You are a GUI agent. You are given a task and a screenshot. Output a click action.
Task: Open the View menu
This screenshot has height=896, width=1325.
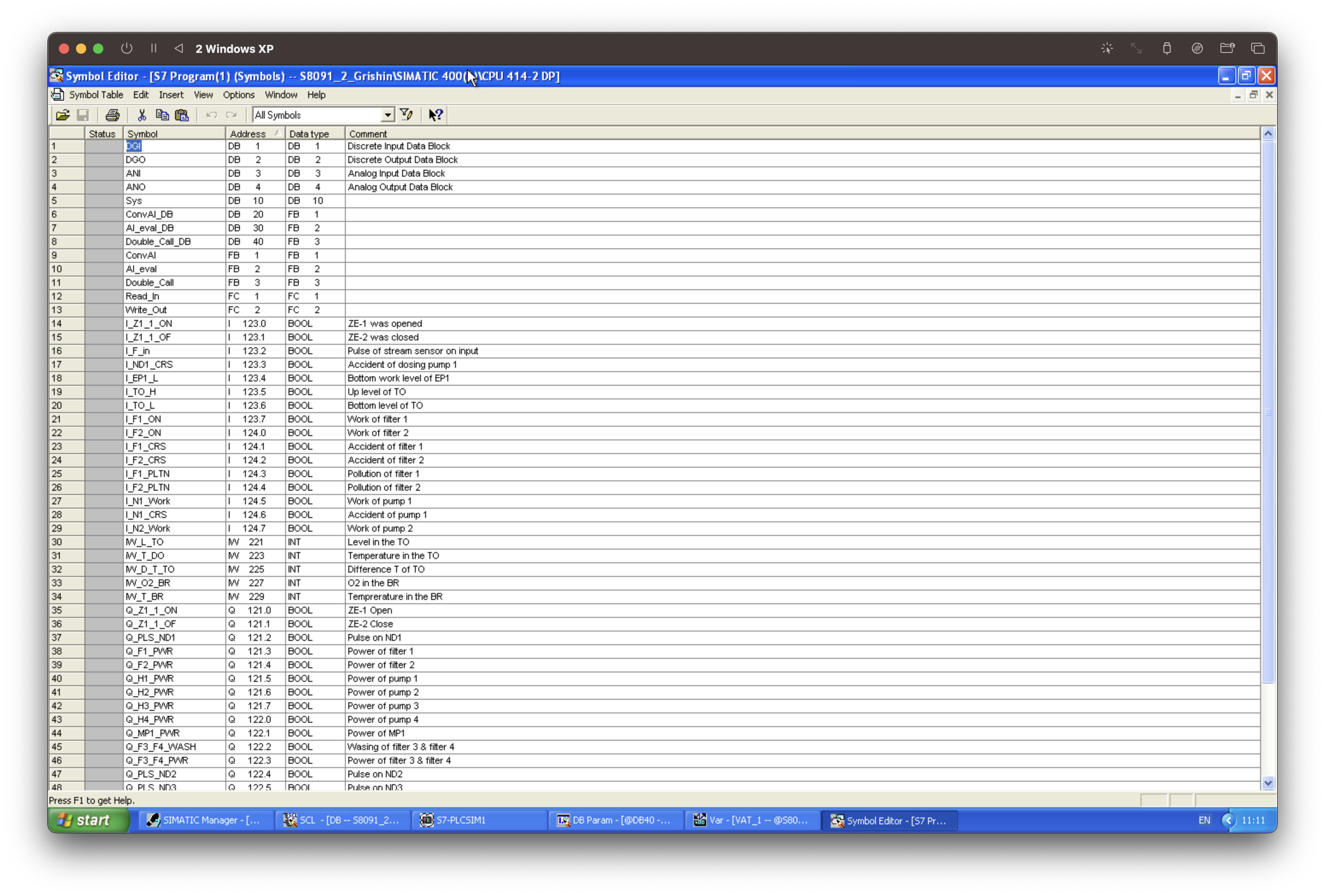(203, 95)
